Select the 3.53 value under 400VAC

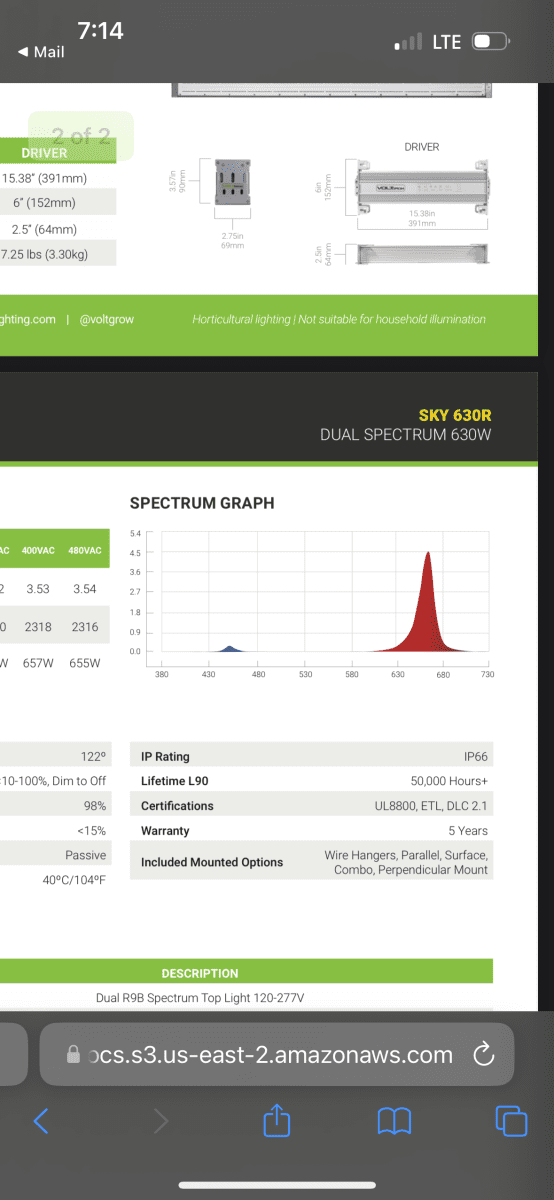(x=37, y=589)
